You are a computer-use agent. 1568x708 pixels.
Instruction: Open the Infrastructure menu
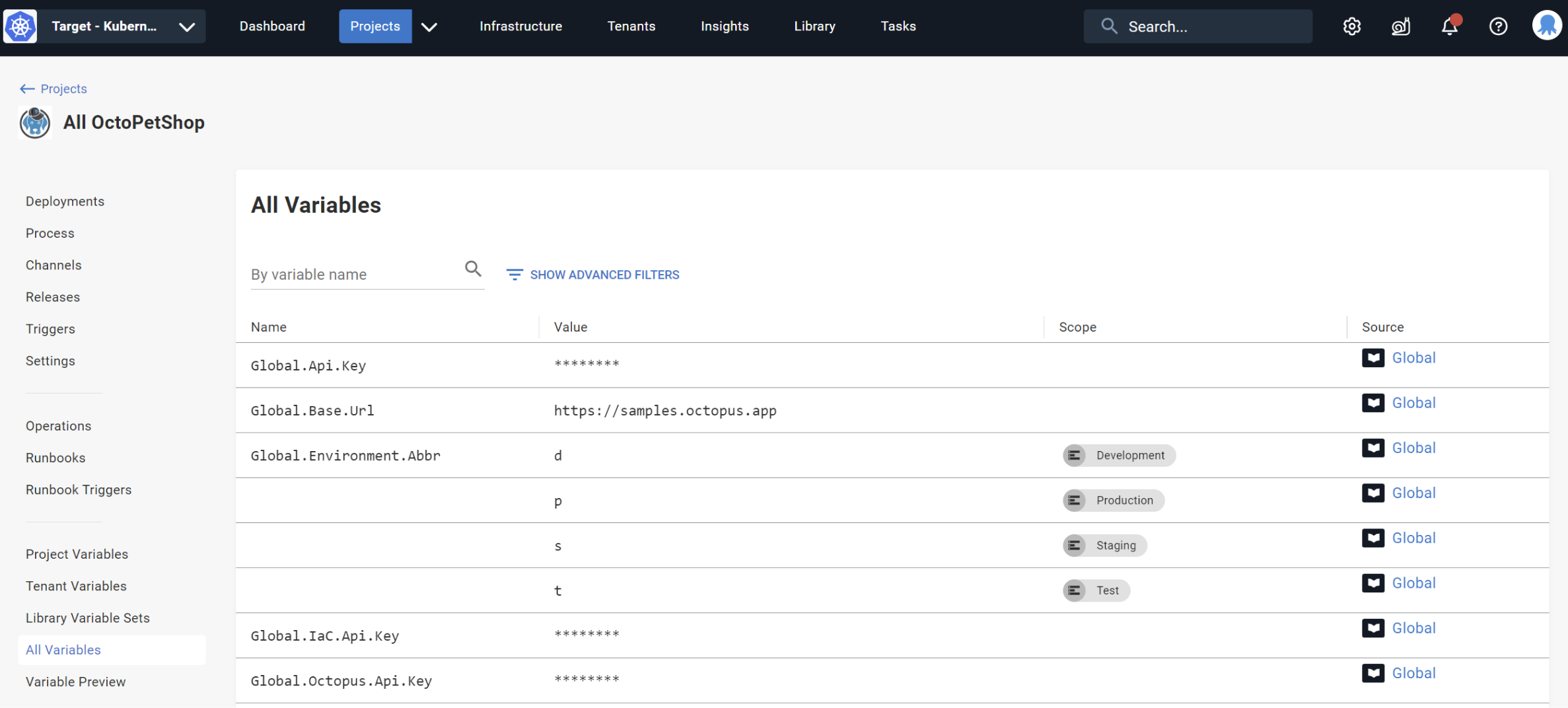[x=520, y=26]
